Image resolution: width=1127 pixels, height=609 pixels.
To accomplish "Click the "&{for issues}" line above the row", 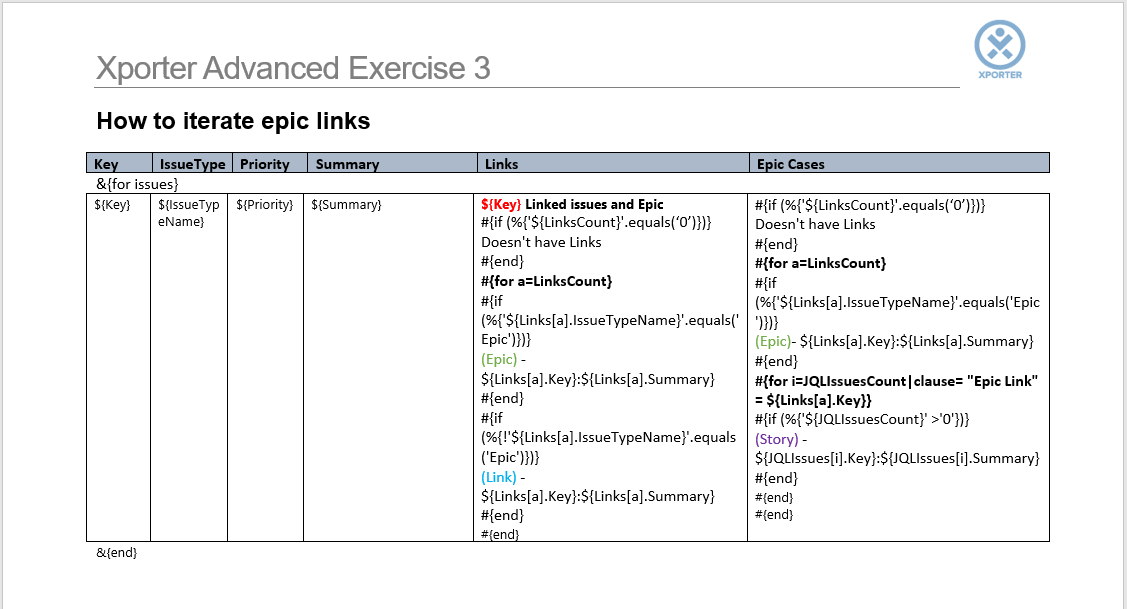I will pyautogui.click(x=137, y=184).
